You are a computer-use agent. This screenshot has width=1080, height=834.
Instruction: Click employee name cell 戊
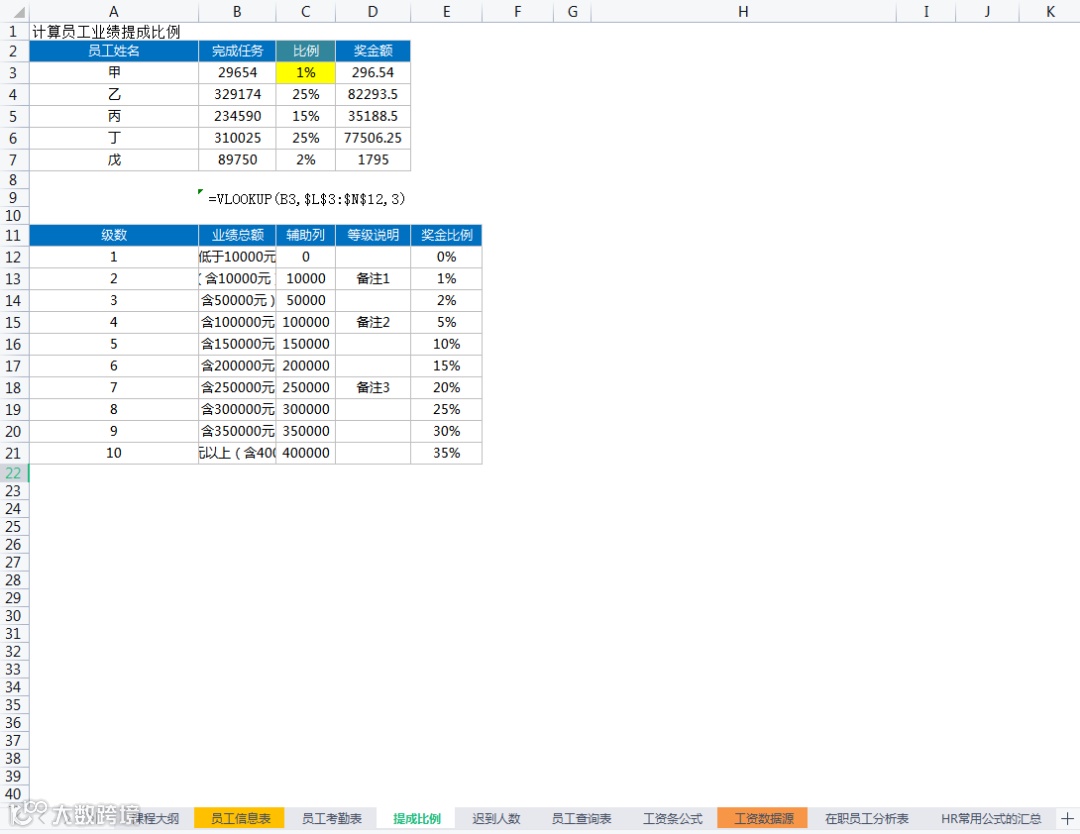[114, 160]
